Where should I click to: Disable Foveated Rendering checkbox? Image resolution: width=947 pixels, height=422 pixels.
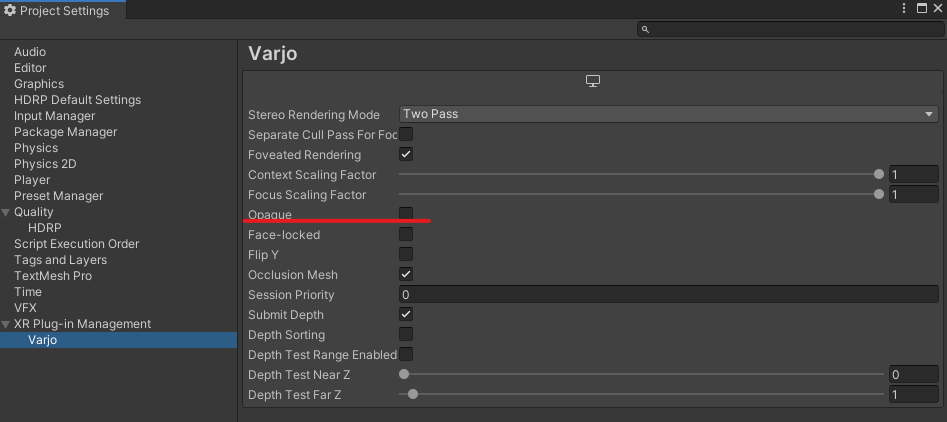(x=406, y=155)
